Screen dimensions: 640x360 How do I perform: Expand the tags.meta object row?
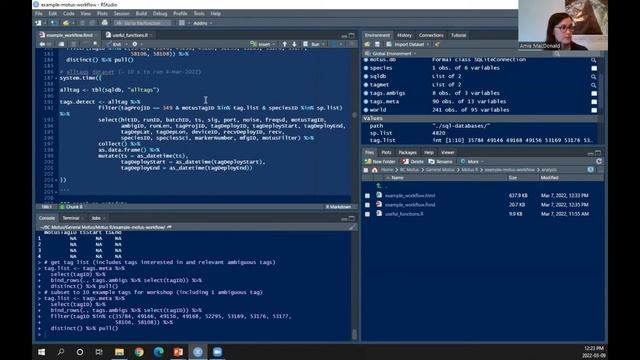point(366,102)
